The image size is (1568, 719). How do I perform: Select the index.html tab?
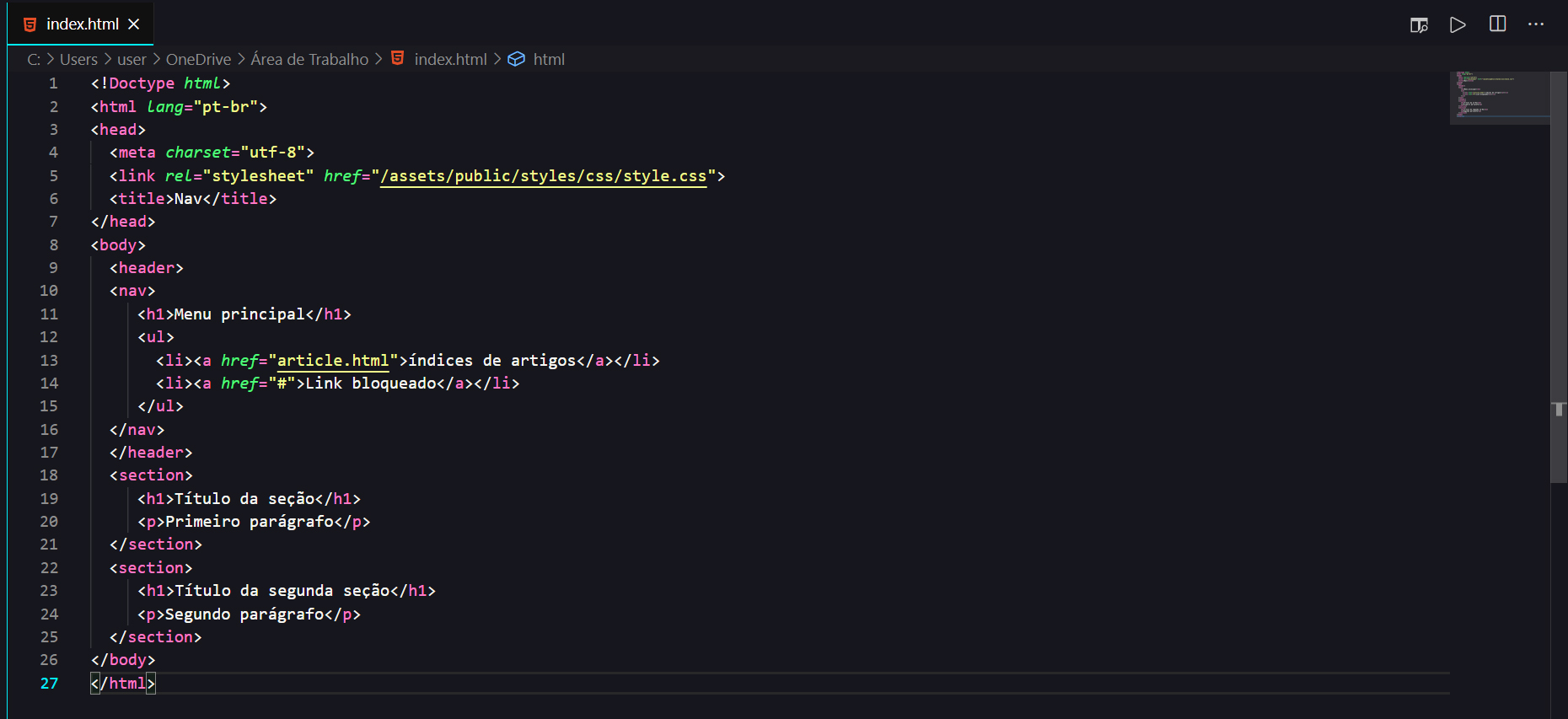(80, 24)
